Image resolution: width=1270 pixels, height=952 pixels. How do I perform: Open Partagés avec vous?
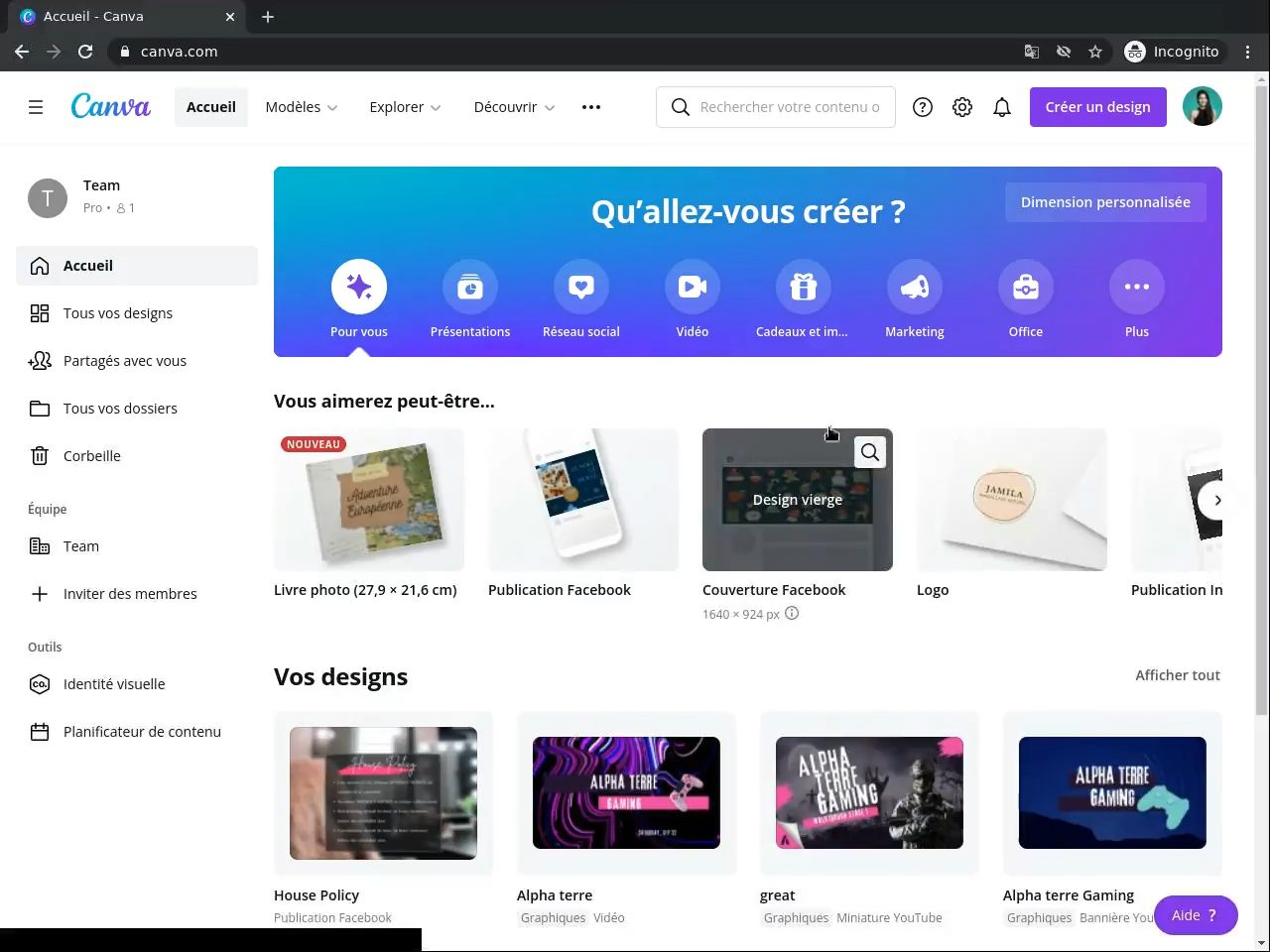tap(137, 361)
